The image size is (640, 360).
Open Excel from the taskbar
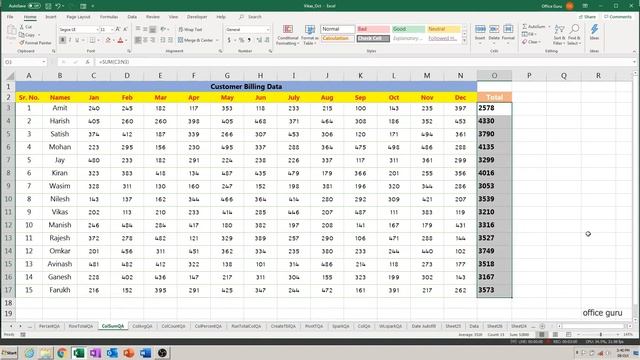(x=78, y=353)
